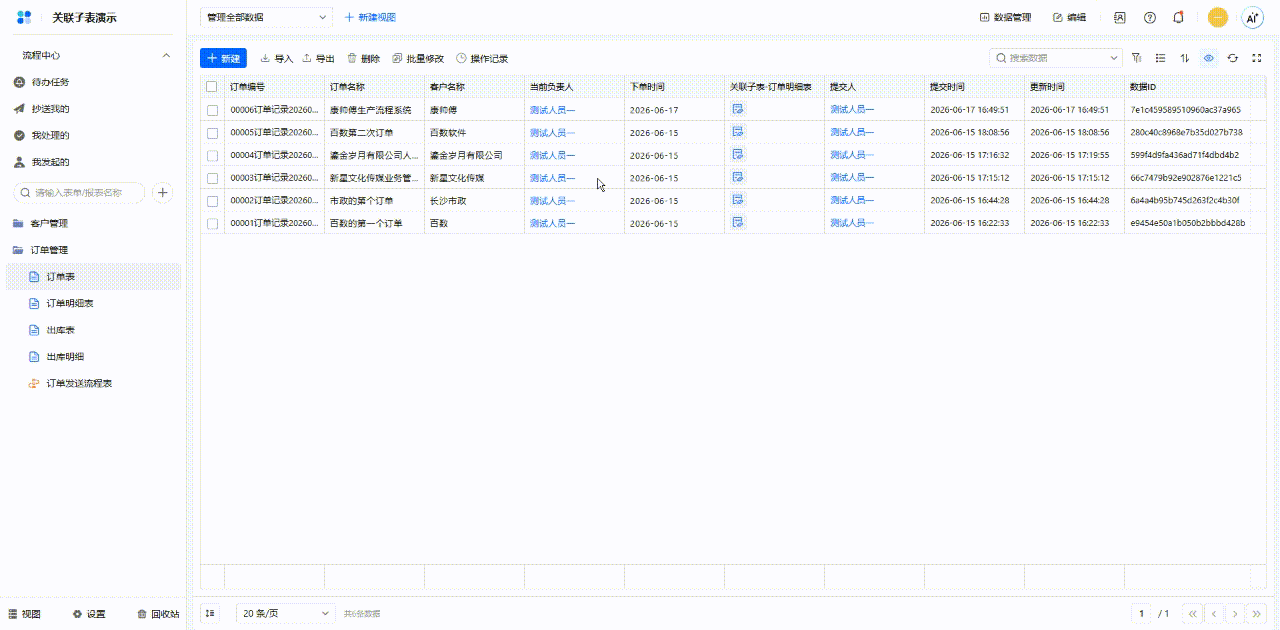Open 视图 at the sidebar bottom
Viewport: 1280px width, 630px height.
click(24, 614)
